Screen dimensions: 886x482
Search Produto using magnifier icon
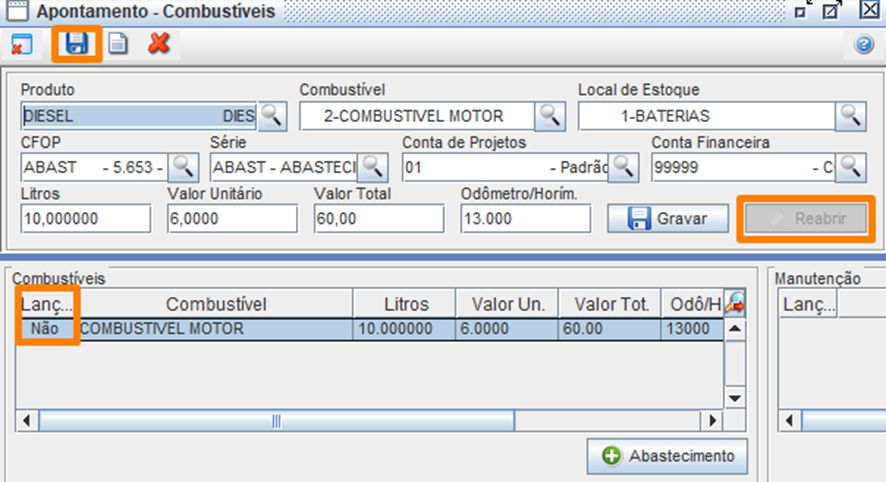(x=273, y=116)
